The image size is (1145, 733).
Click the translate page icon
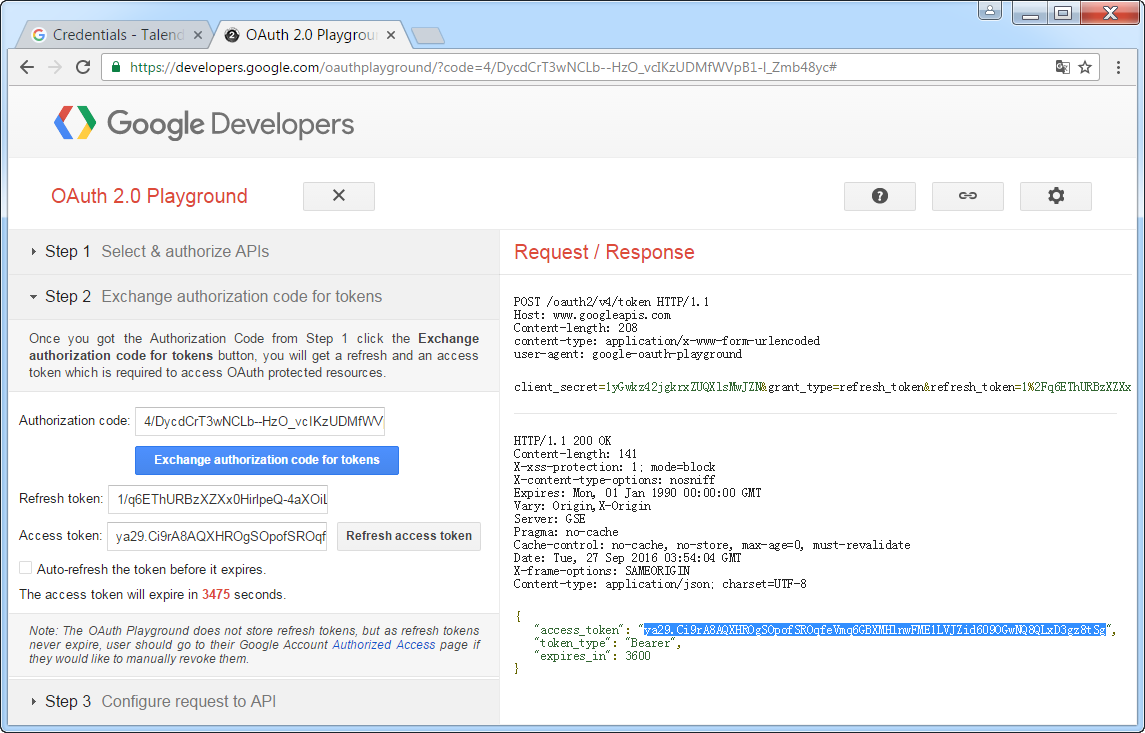[x=1062, y=67]
